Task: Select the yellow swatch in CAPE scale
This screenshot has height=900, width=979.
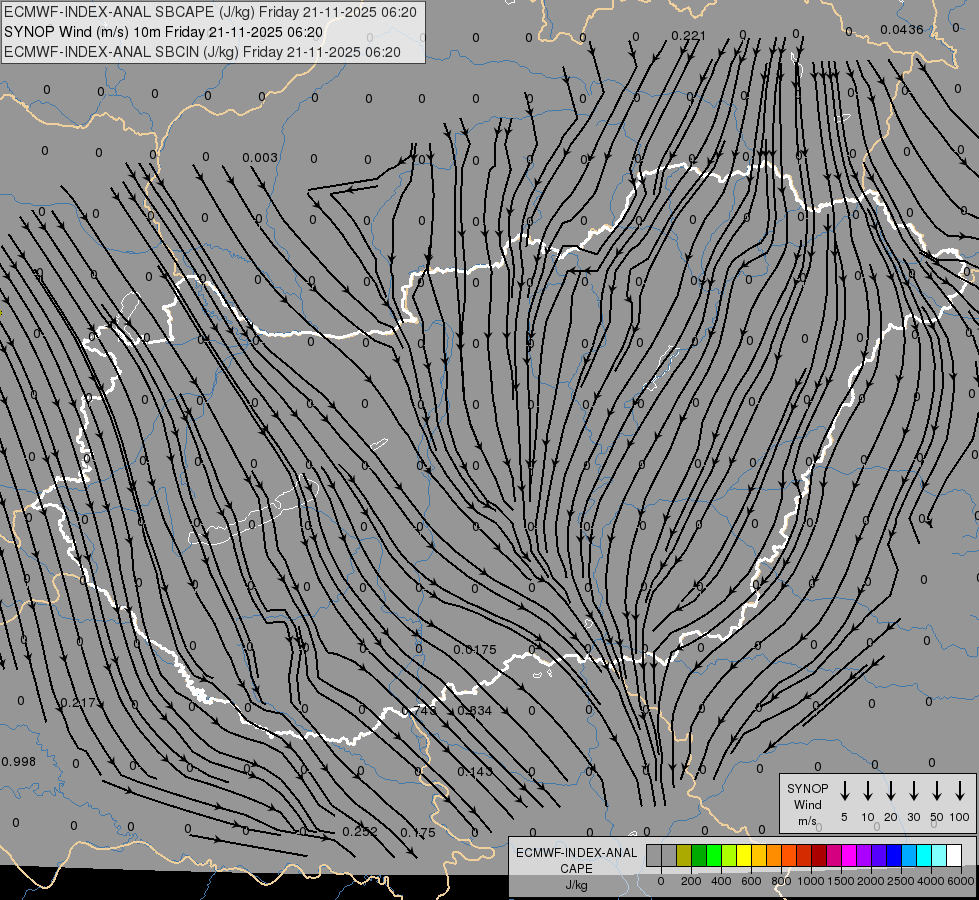Action: (x=744, y=855)
